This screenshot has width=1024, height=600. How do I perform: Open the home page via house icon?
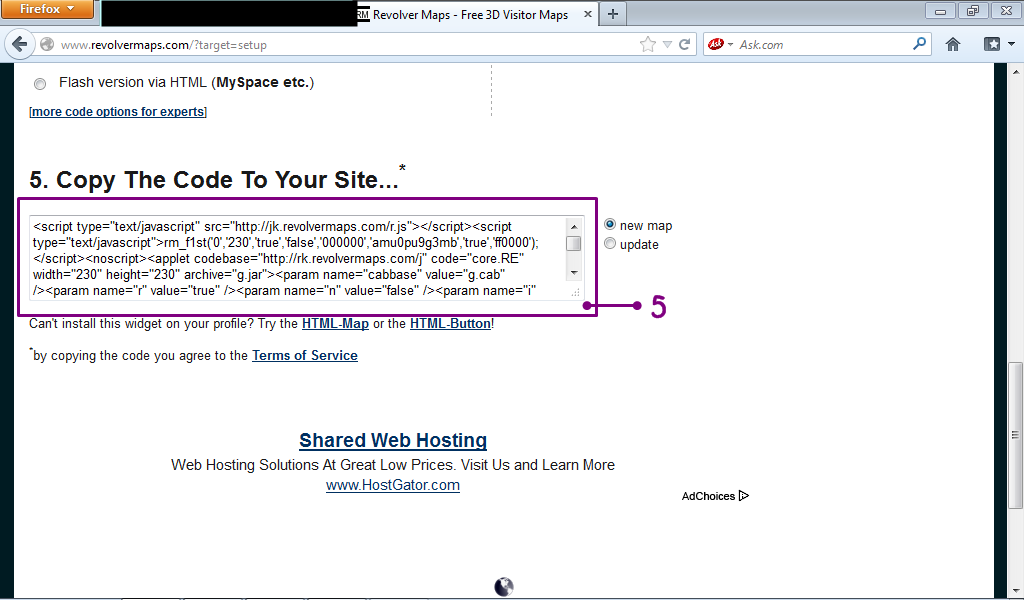[953, 44]
